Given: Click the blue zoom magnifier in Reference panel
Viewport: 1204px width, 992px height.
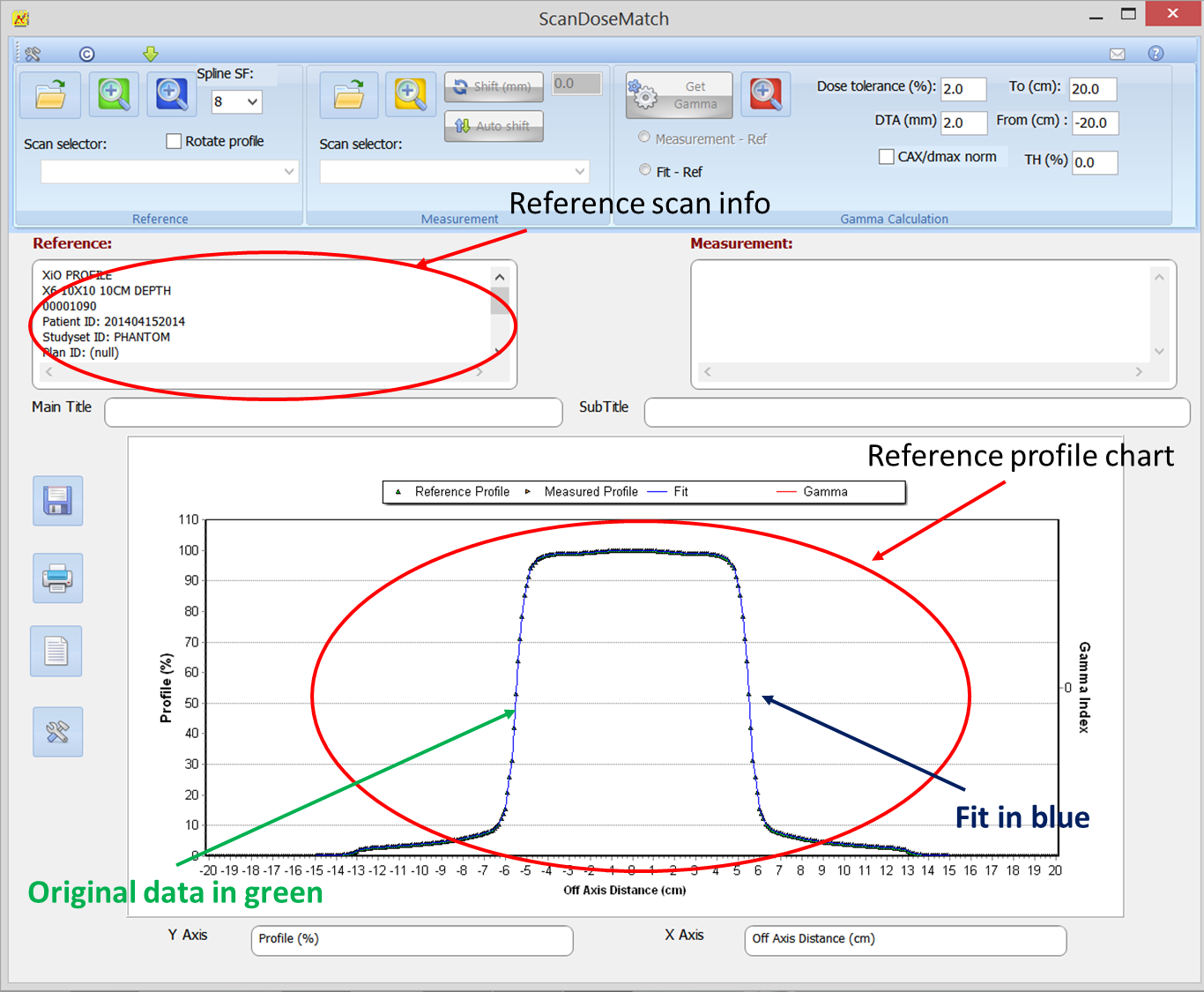Looking at the screenshot, I should point(171,95).
